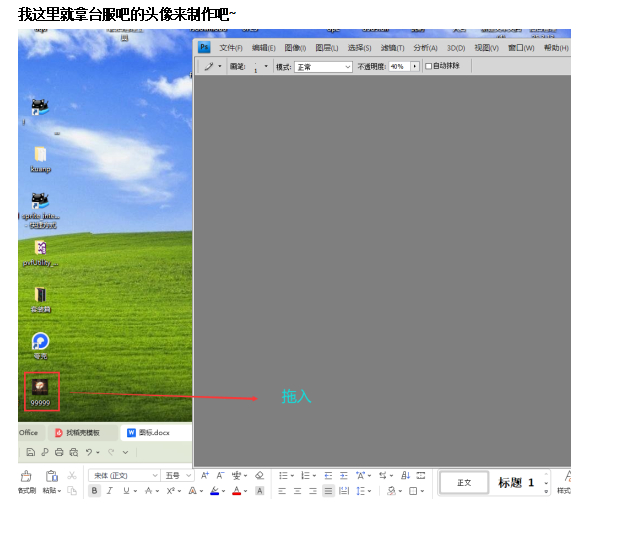Expand the 不透明度 opacity arrow
The image size is (638, 550).
click(x=415, y=67)
